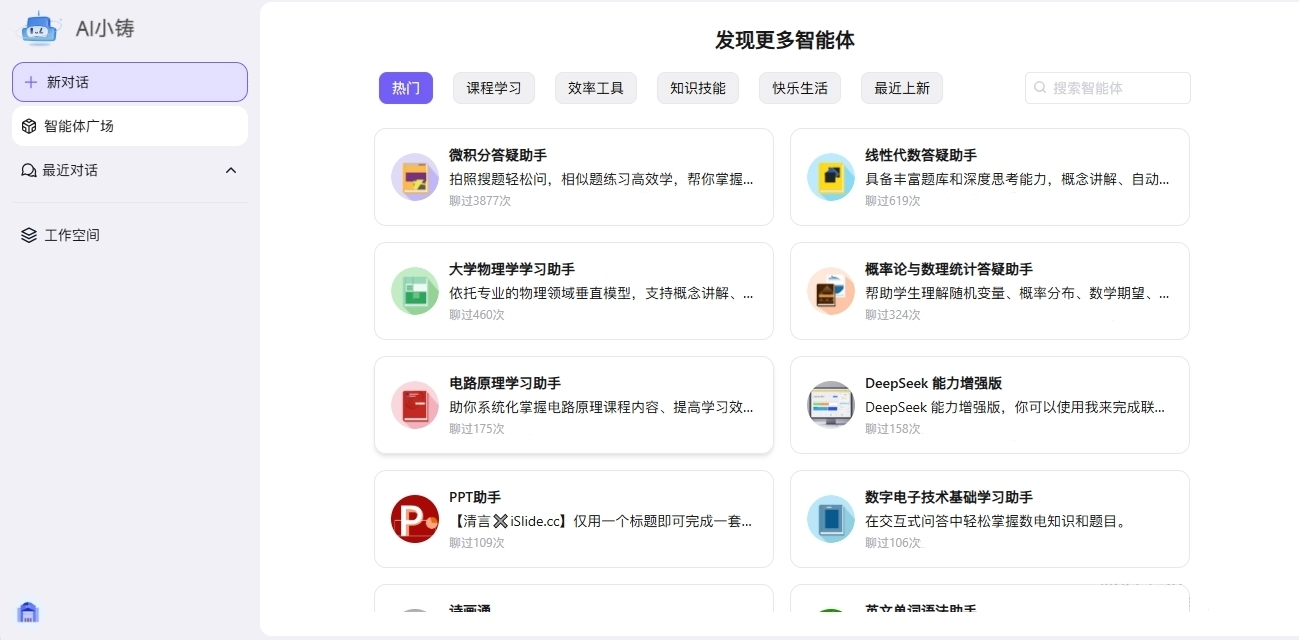Viewport: 1299px width, 640px height.
Task: Show the 快乐生活 category tab
Action: click(x=800, y=88)
